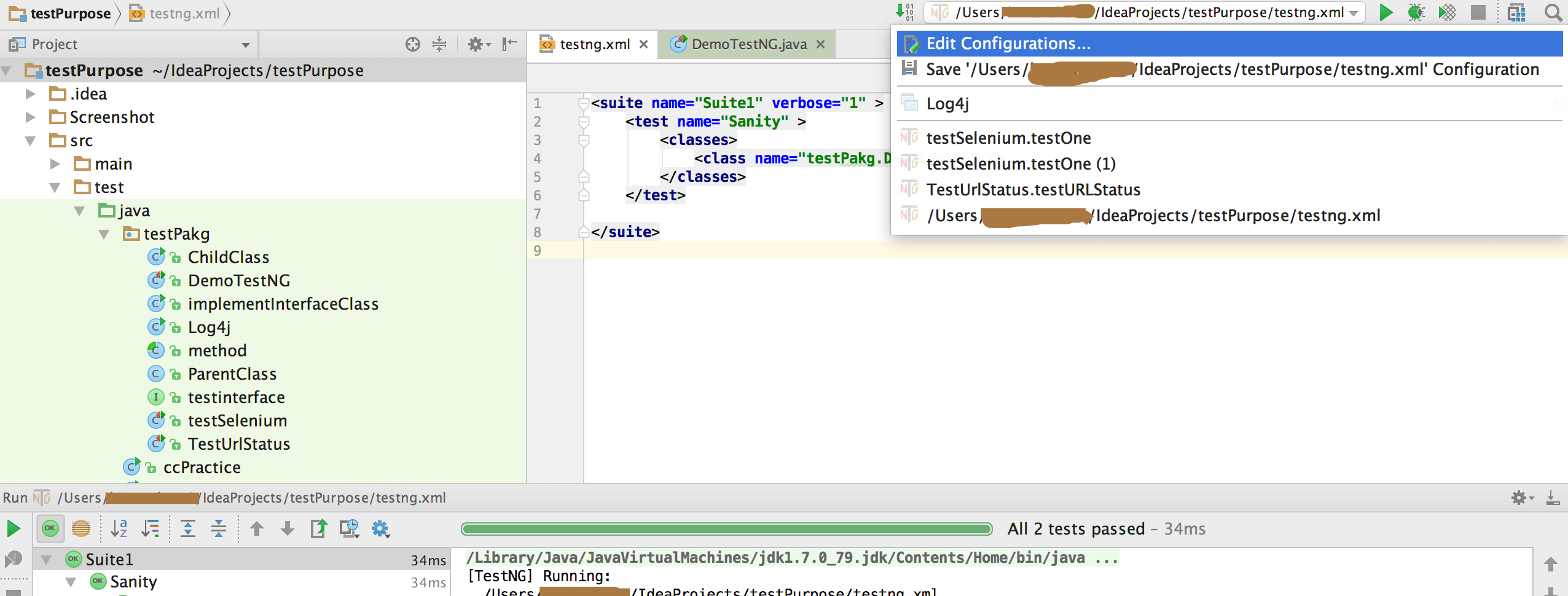The width and height of the screenshot is (1568, 596).
Task: Collapse the test folder
Action: [55, 187]
